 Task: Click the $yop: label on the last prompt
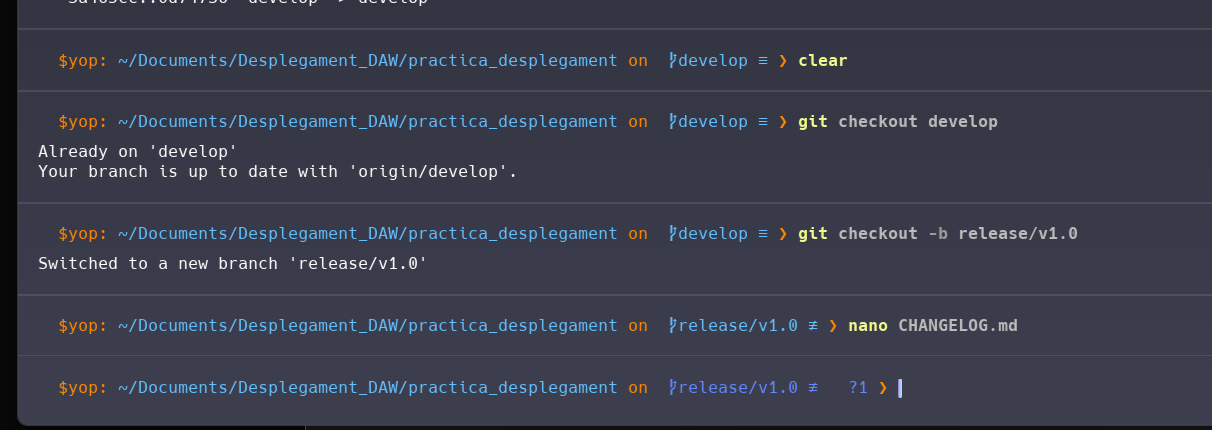tap(83, 387)
